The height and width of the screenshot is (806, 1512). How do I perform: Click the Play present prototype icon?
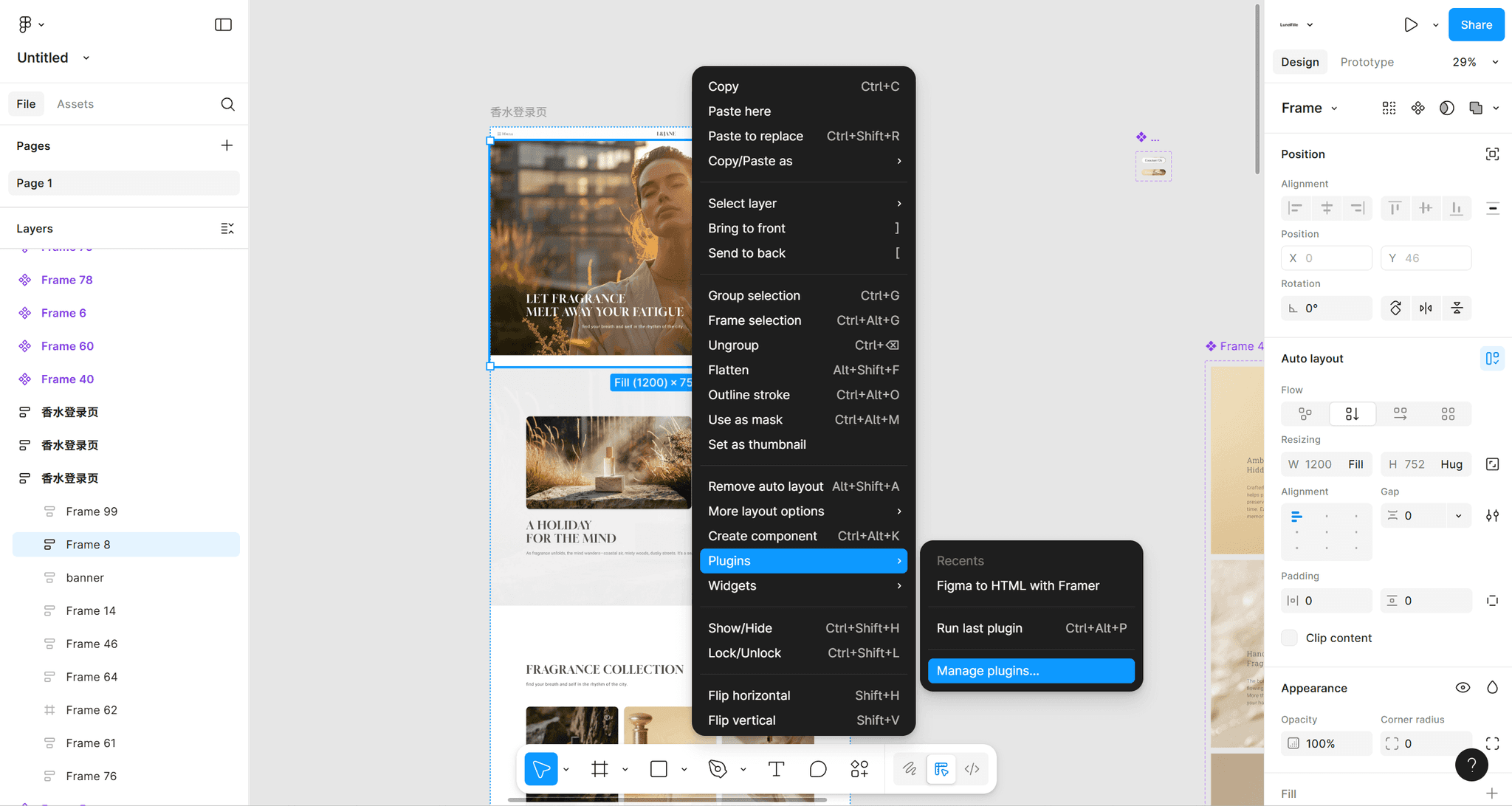click(1410, 25)
